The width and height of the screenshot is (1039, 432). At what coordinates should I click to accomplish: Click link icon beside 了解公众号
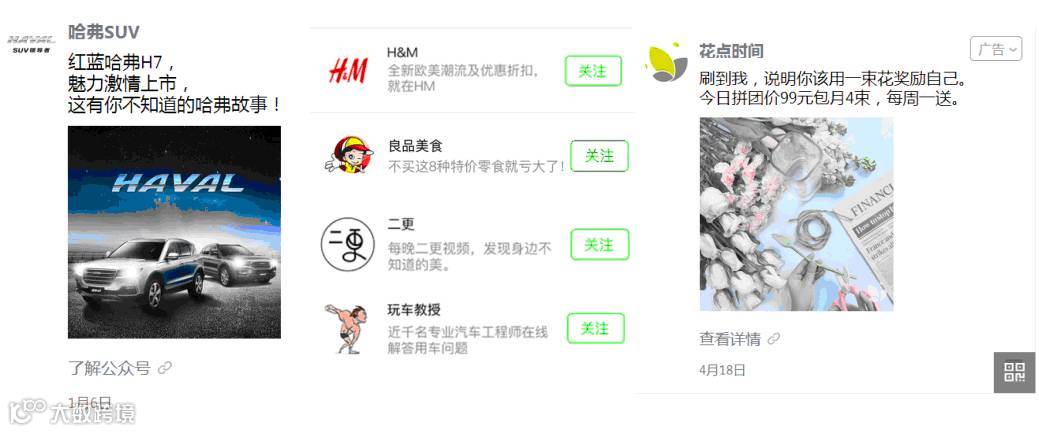(x=166, y=368)
